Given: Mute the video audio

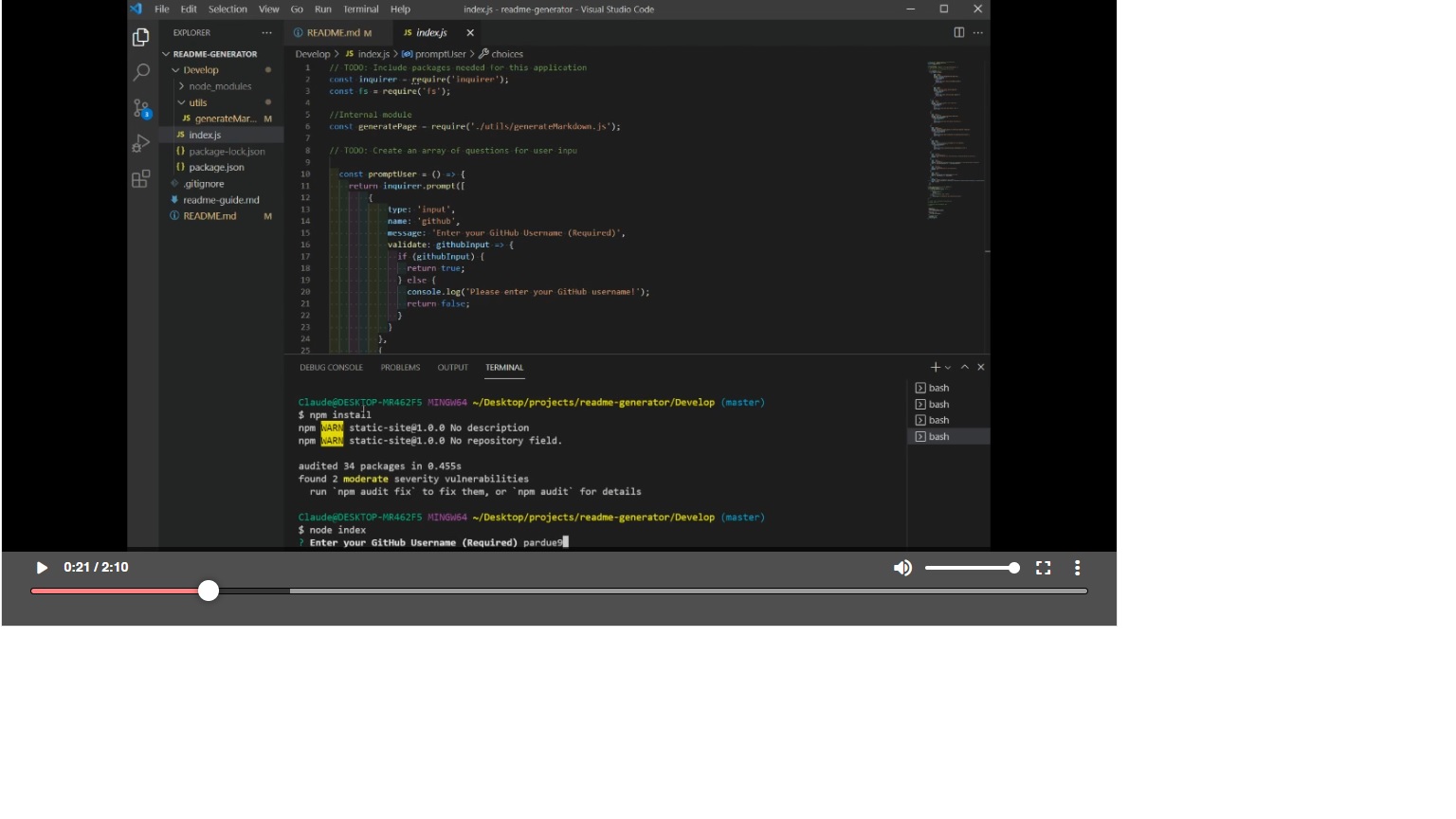Looking at the screenshot, I should coord(902,568).
